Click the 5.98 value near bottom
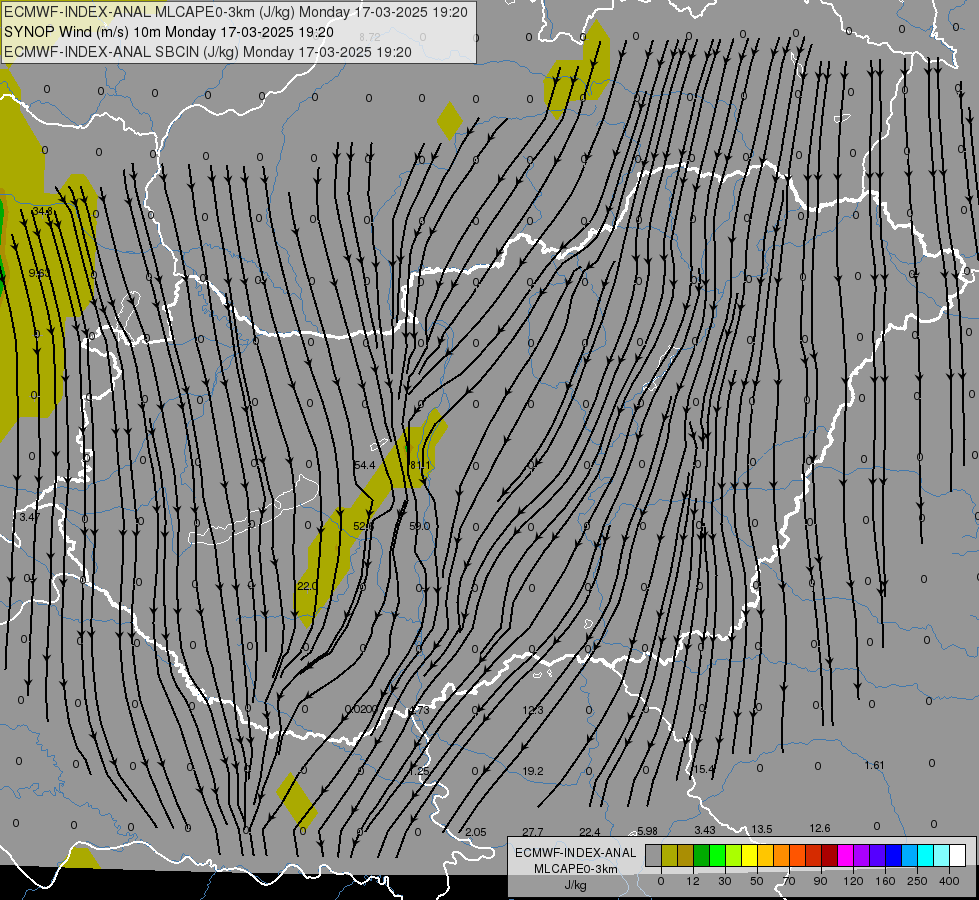 point(647,831)
